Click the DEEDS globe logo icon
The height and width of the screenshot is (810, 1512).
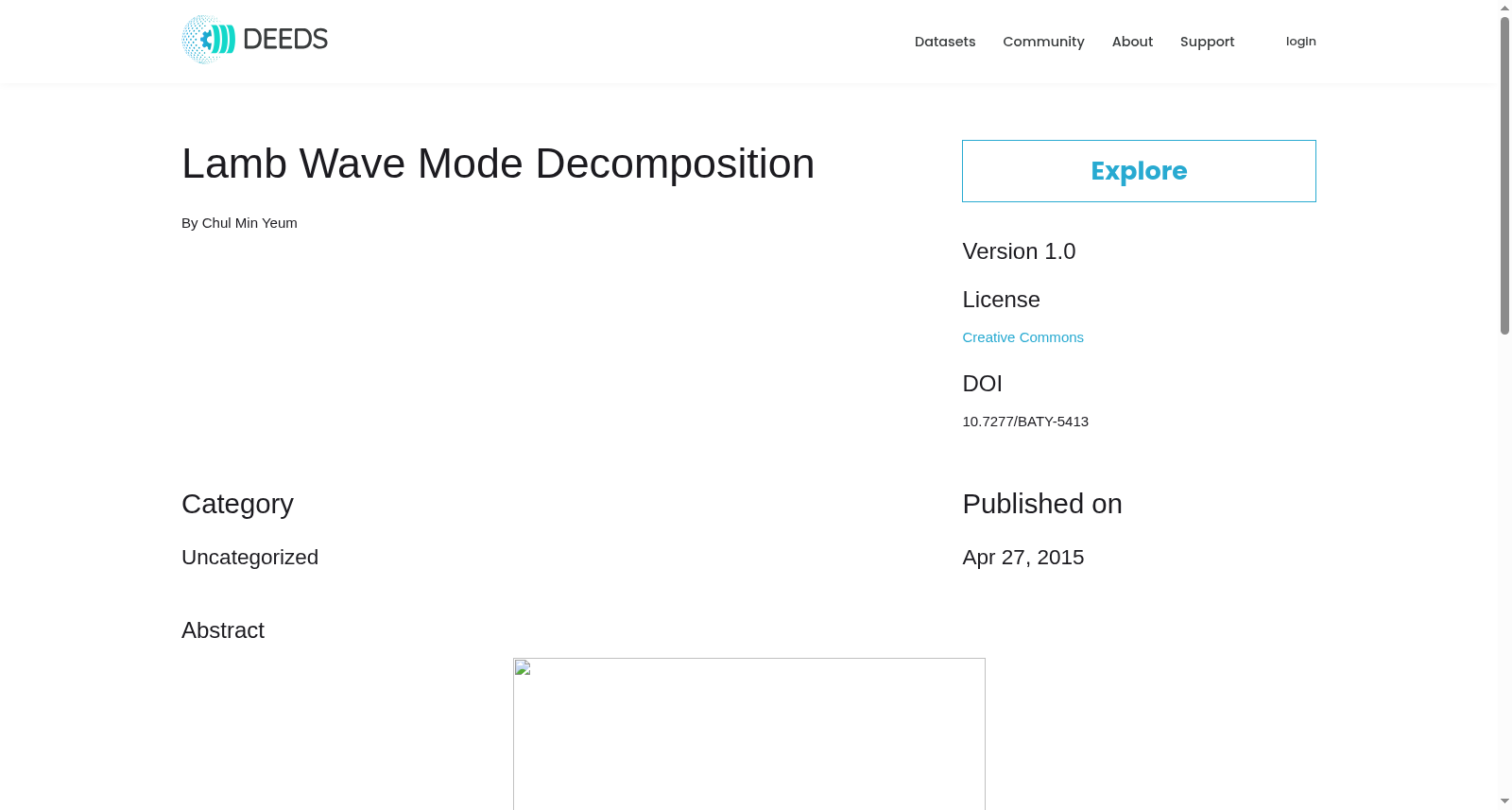[x=208, y=40]
